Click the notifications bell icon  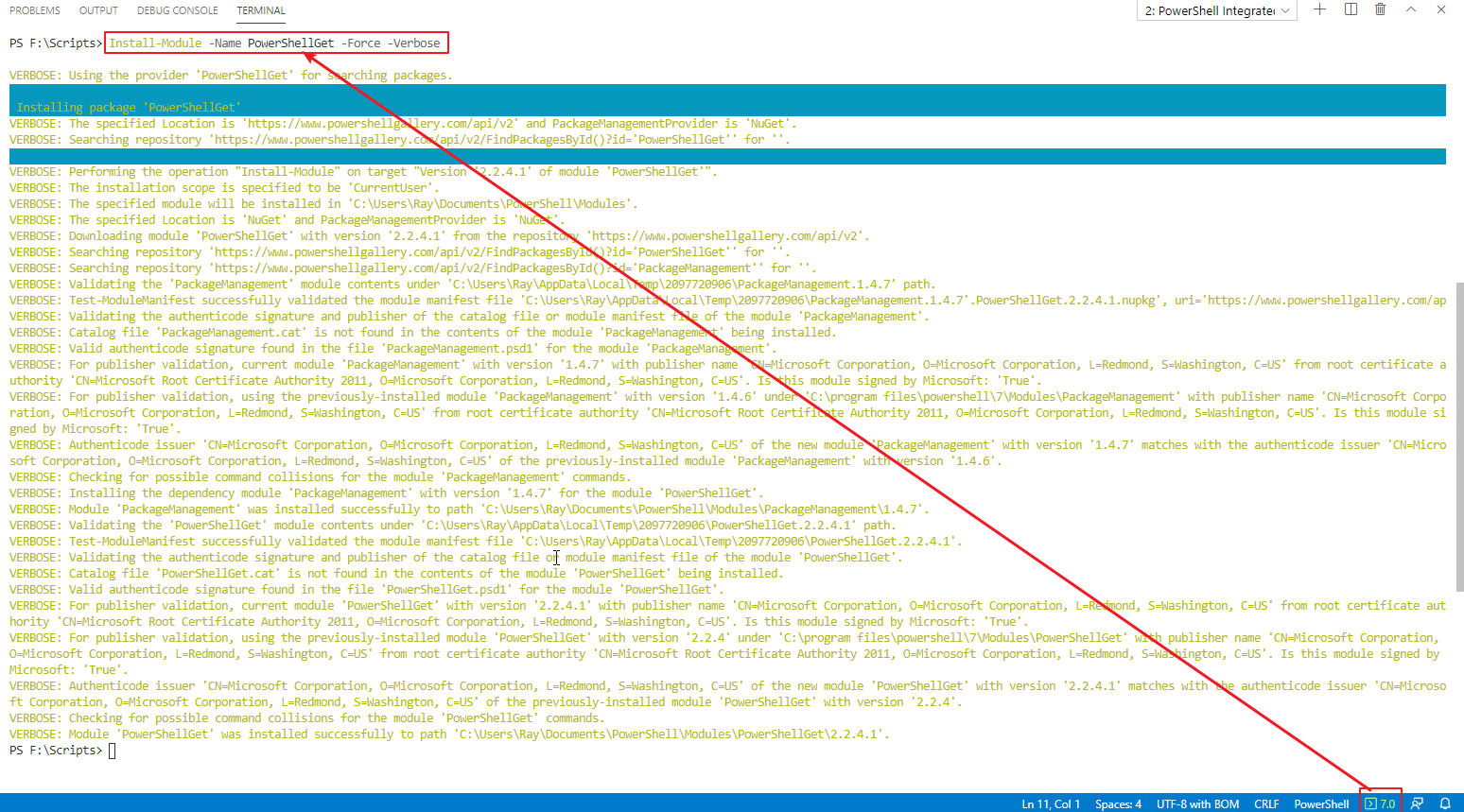tap(1444, 803)
